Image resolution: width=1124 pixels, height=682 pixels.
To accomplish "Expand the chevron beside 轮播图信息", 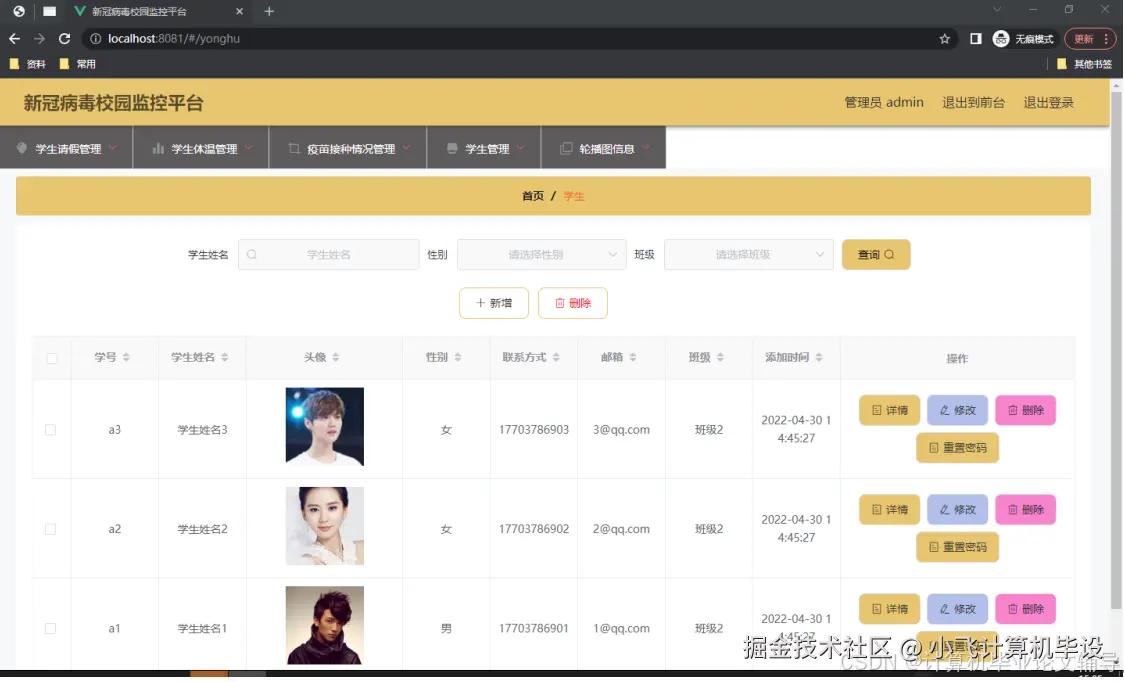I will point(646,148).
